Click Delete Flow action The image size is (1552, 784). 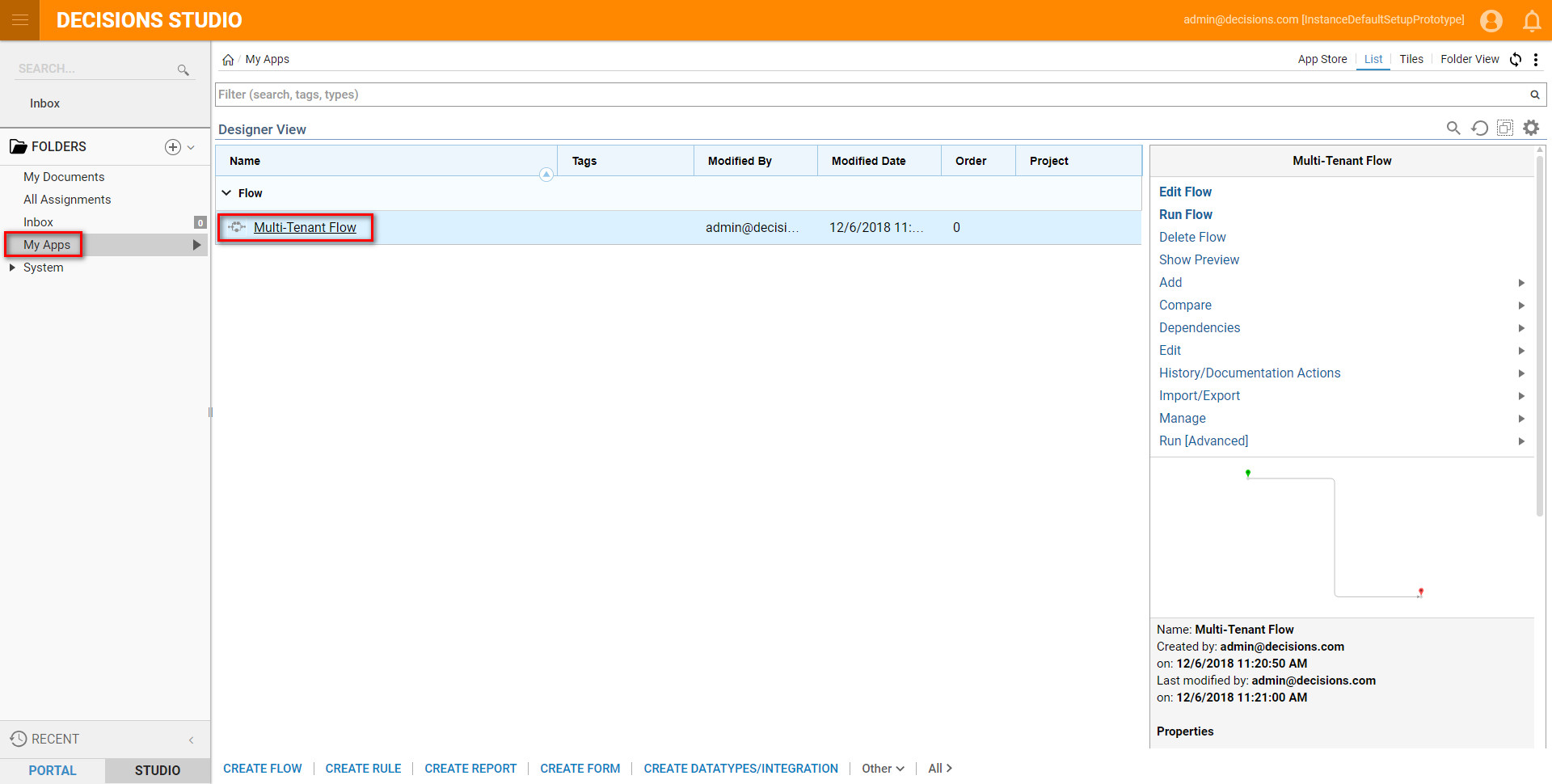click(x=1192, y=237)
